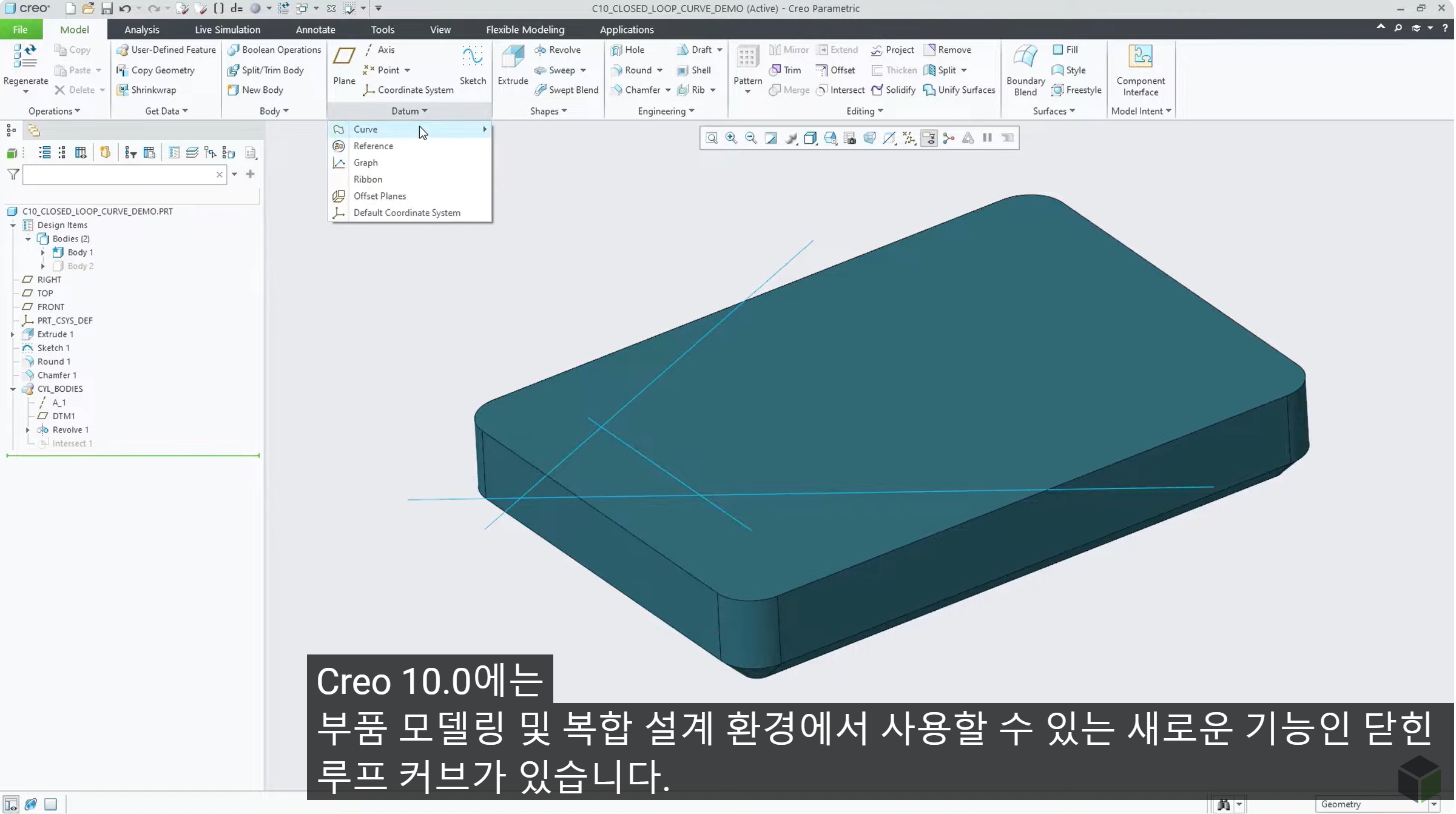Click the Undo icon
Viewport: 1456px width, 814px height.
[125, 8]
